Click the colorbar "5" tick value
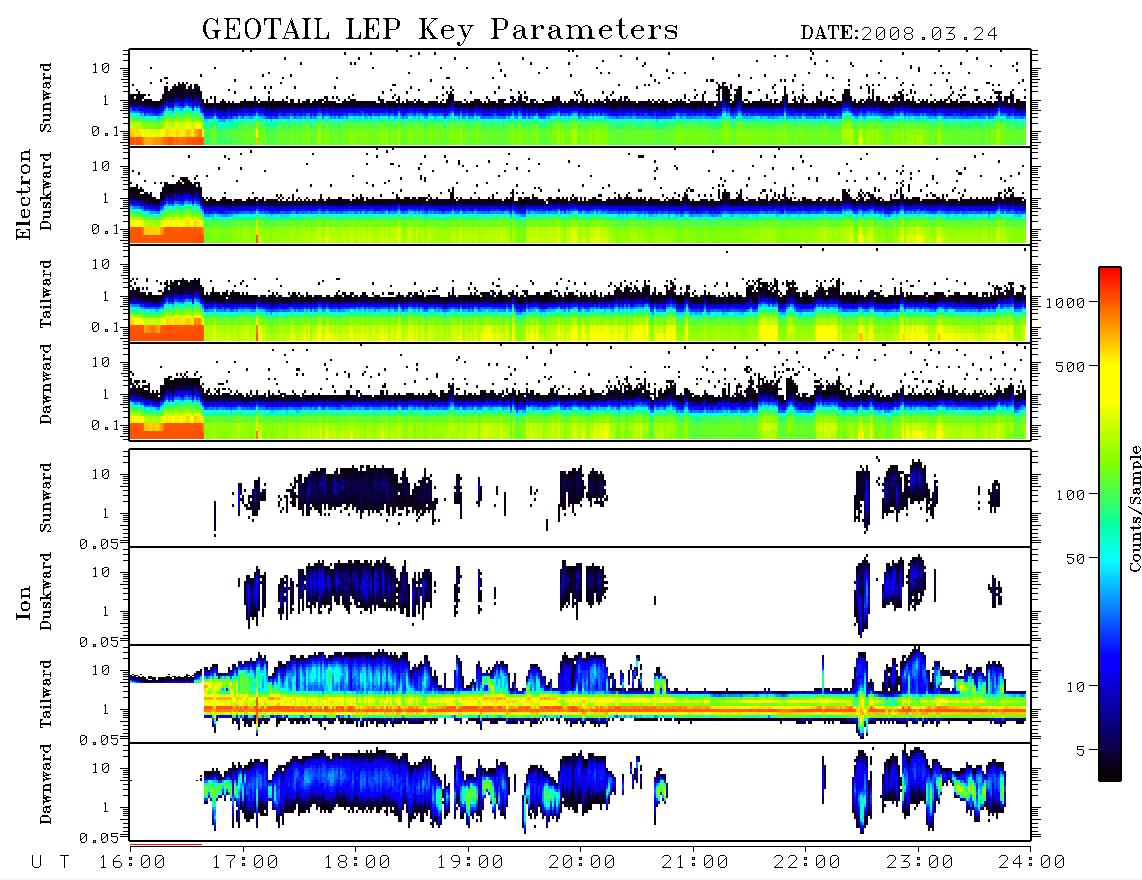The image size is (1142, 880). coord(1080,751)
